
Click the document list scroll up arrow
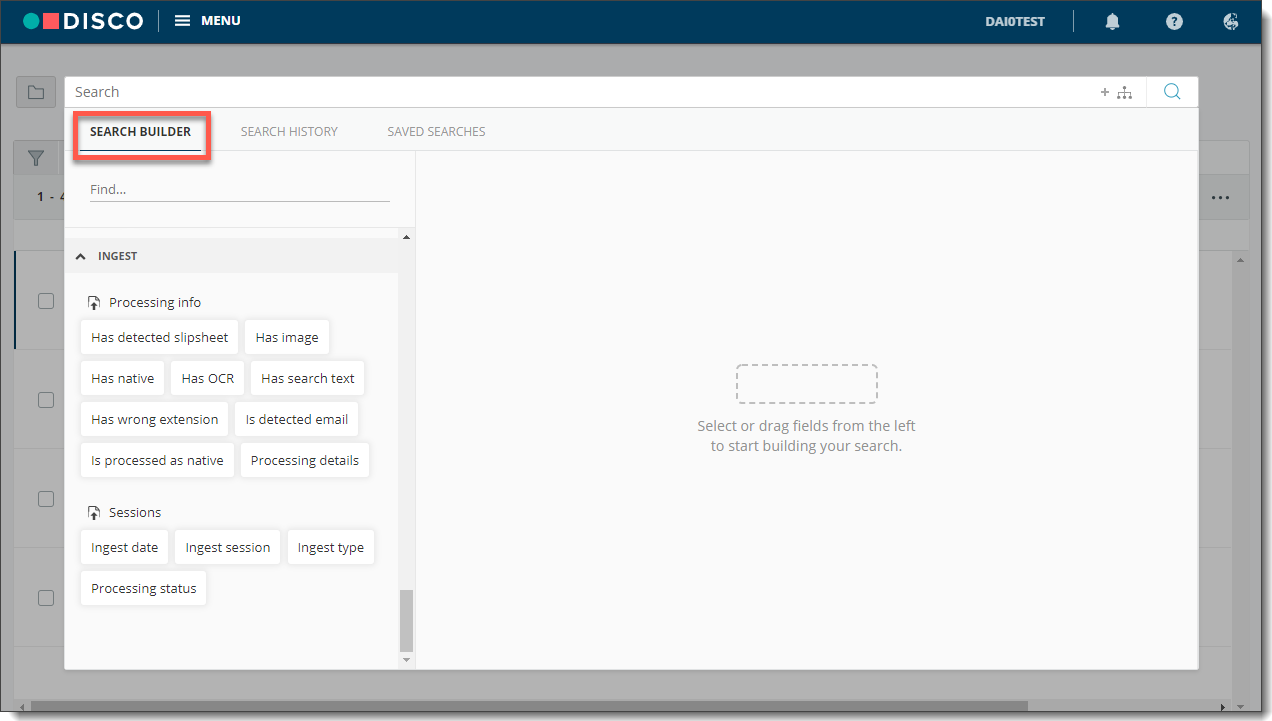point(1241,260)
